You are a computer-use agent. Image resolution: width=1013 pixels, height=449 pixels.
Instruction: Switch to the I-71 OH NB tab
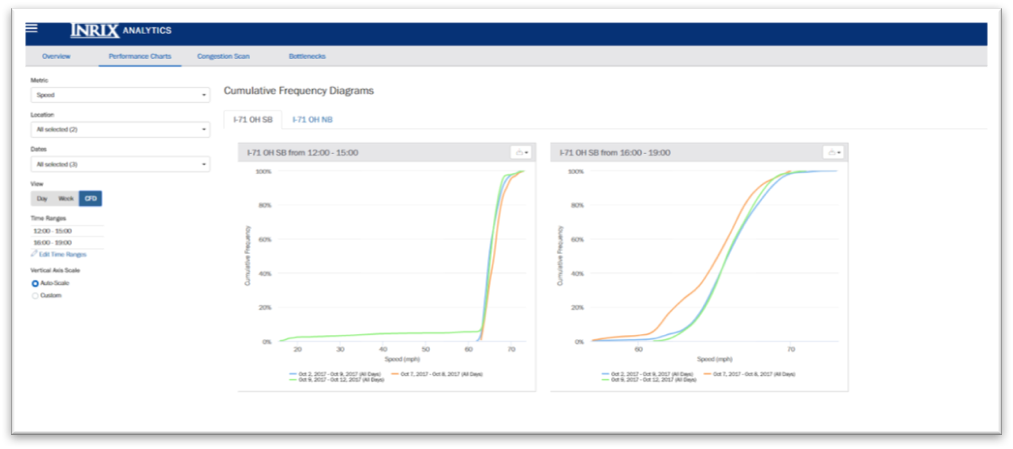tap(312, 120)
